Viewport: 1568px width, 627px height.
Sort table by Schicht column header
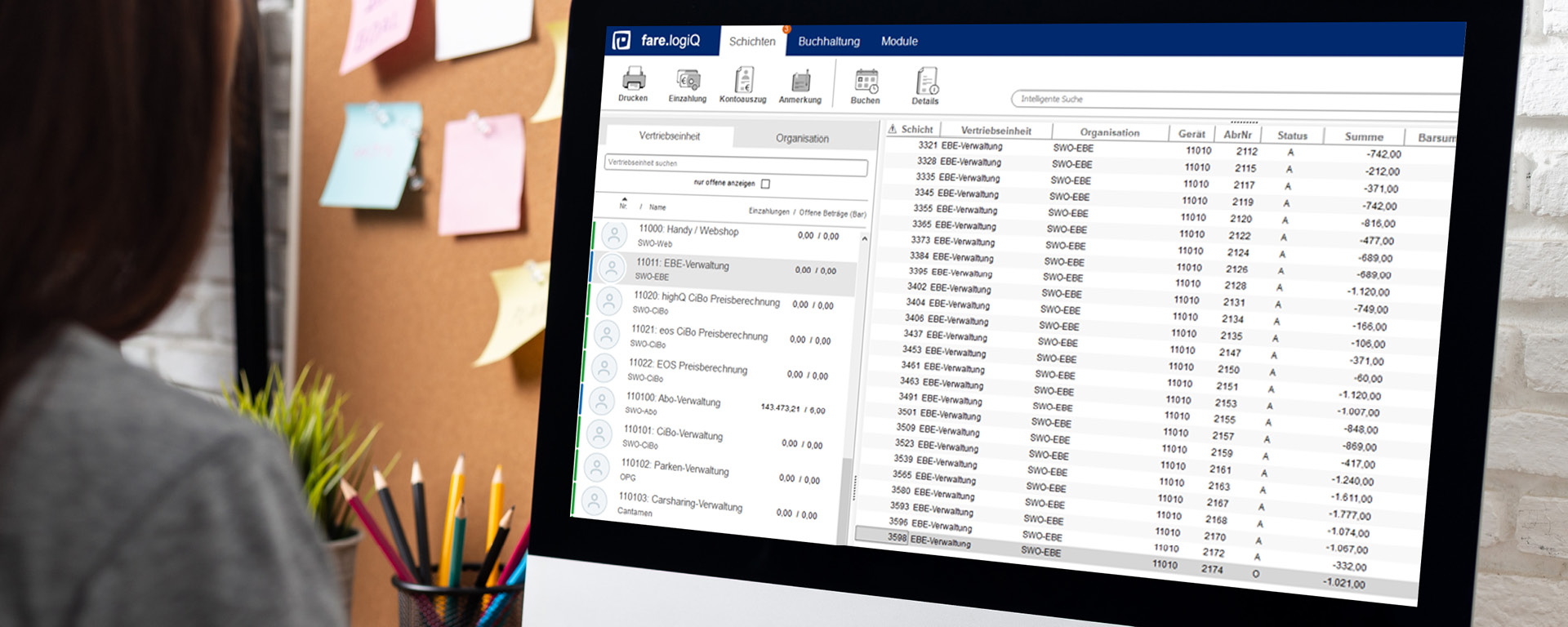pyautogui.click(x=916, y=129)
